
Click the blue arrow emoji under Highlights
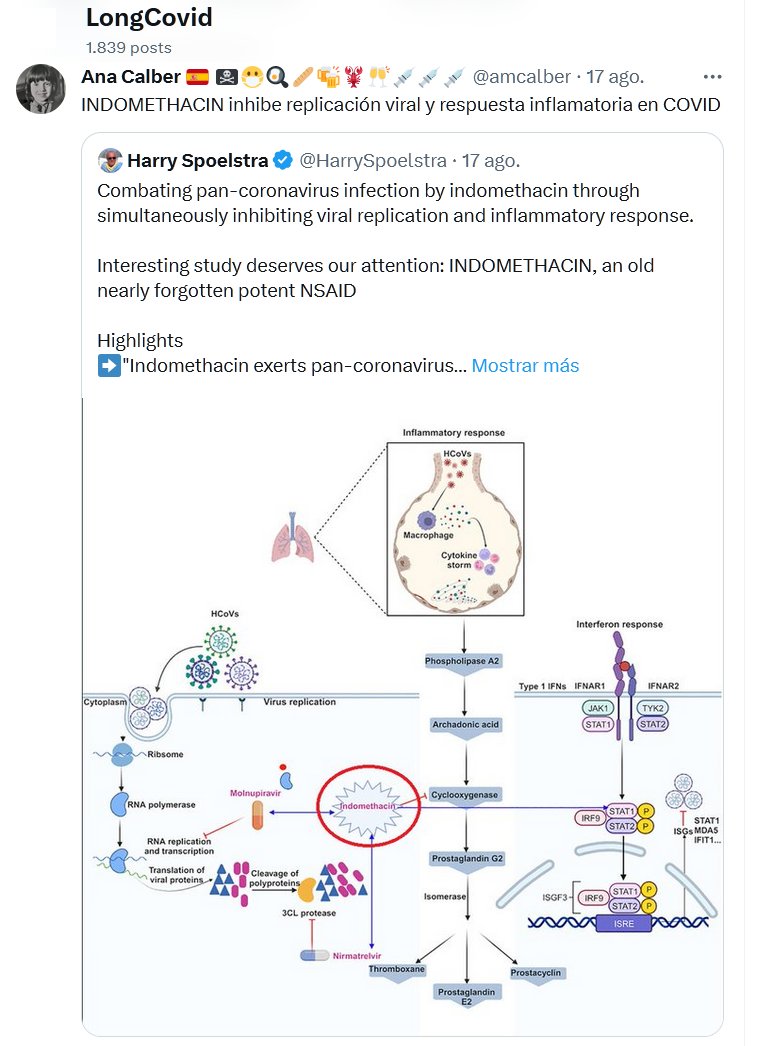tap(109, 366)
